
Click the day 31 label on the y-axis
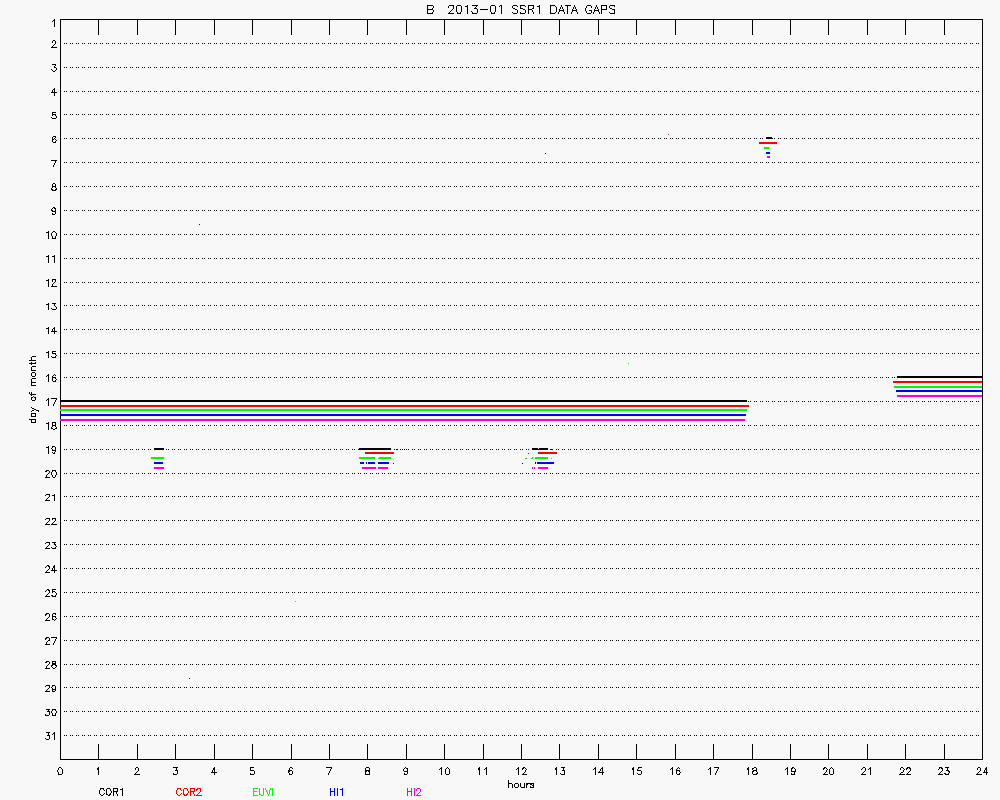[x=50, y=735]
